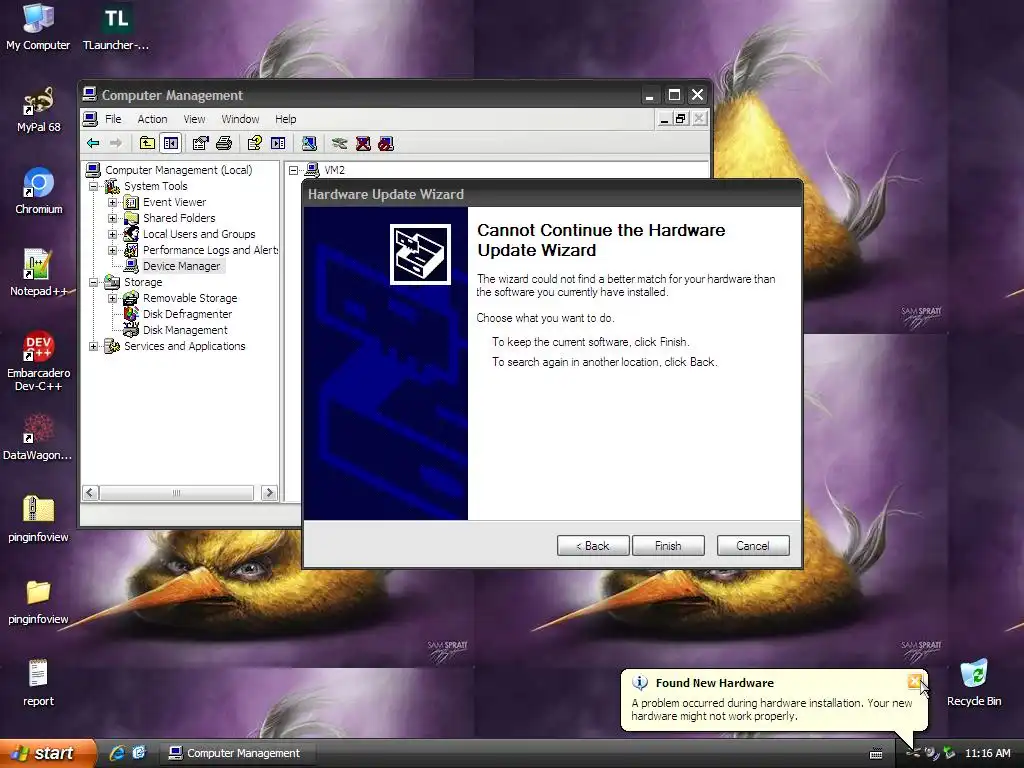Expand the Performance Logs and Alerts node
Screen dimensions: 1024x768
pos(112,250)
